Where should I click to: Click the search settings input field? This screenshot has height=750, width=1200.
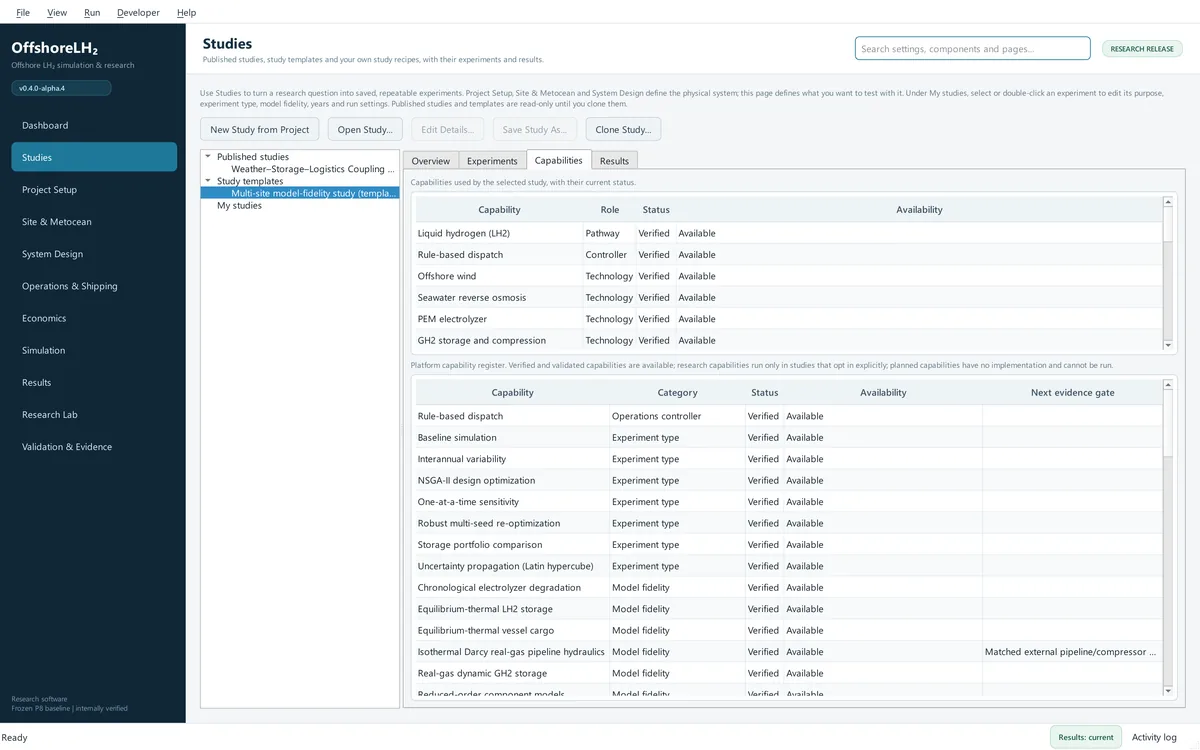972,48
